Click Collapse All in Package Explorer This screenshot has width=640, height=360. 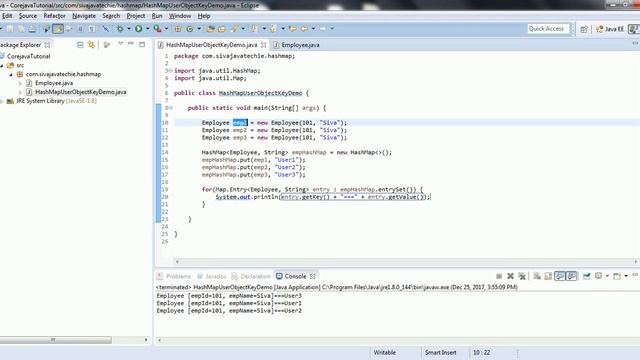click(80, 44)
